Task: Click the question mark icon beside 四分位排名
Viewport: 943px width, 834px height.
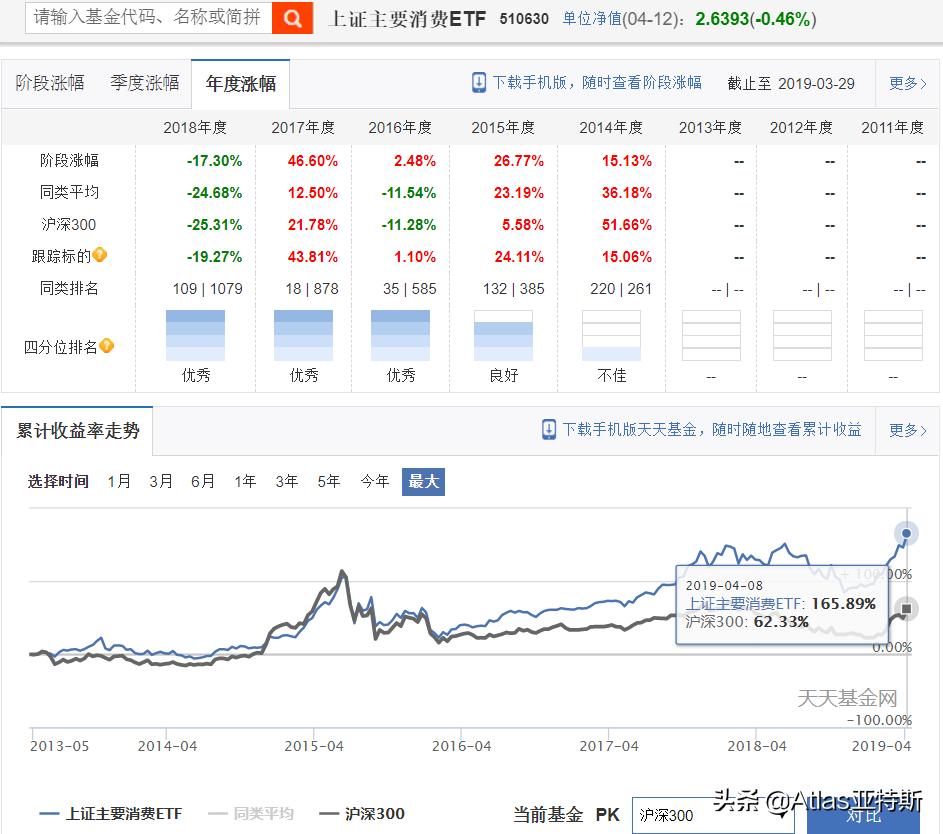Action: point(108,346)
